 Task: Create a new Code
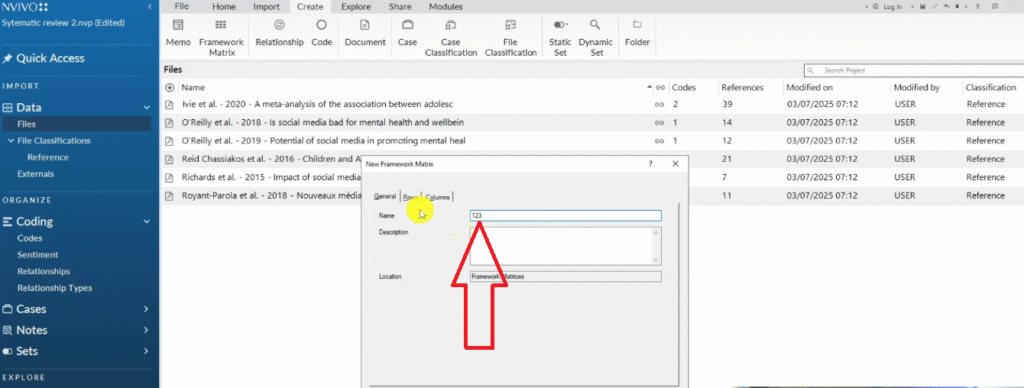[x=321, y=33]
